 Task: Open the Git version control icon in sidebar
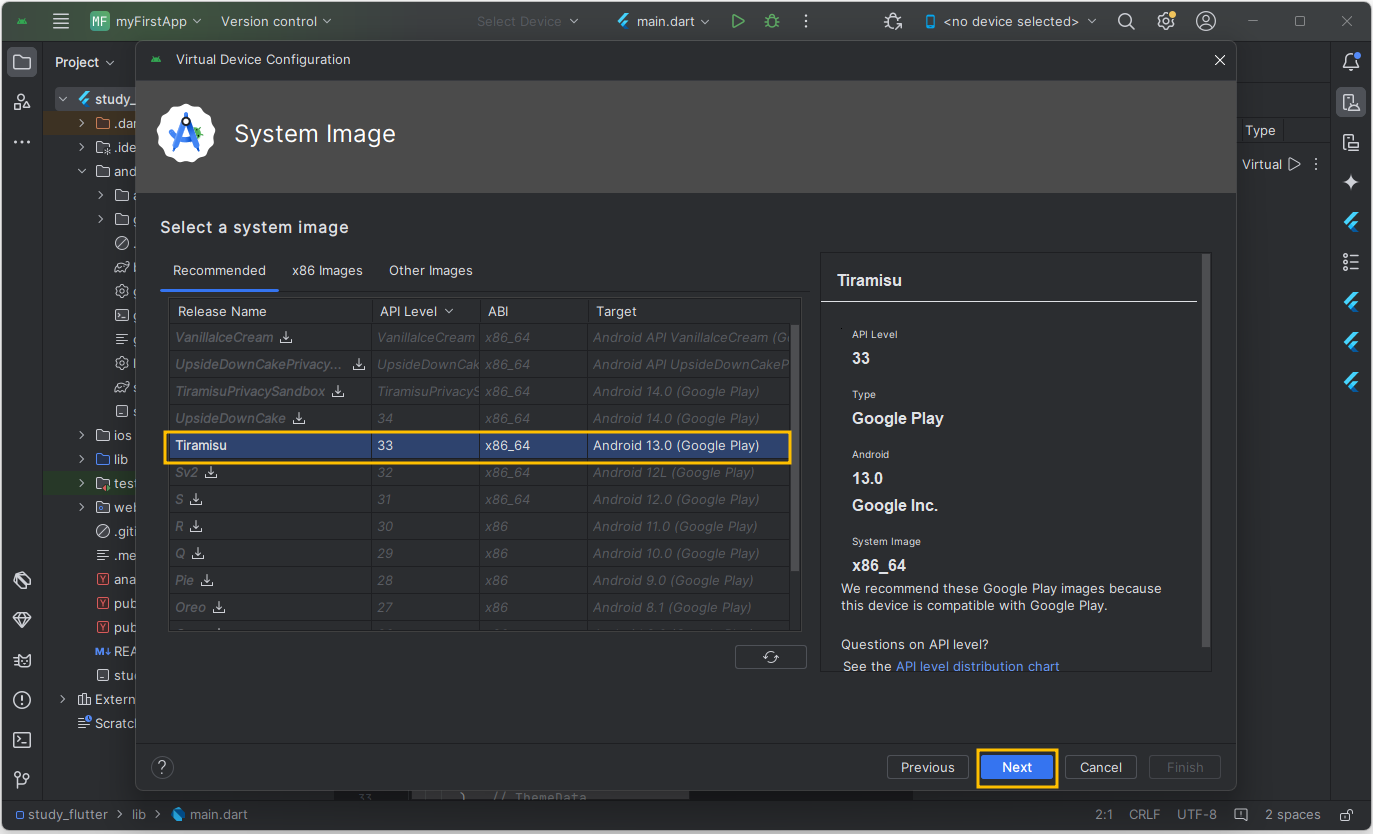pyautogui.click(x=21, y=780)
